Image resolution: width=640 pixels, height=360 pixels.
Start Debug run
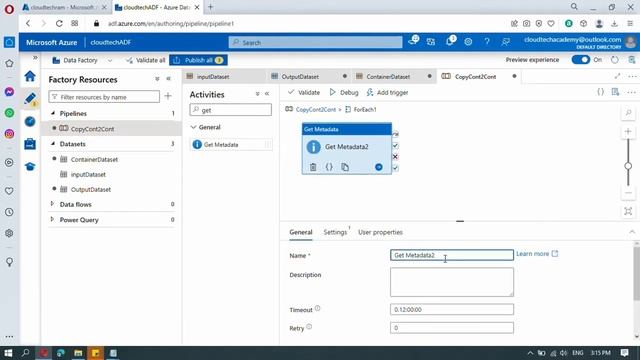click(x=344, y=93)
